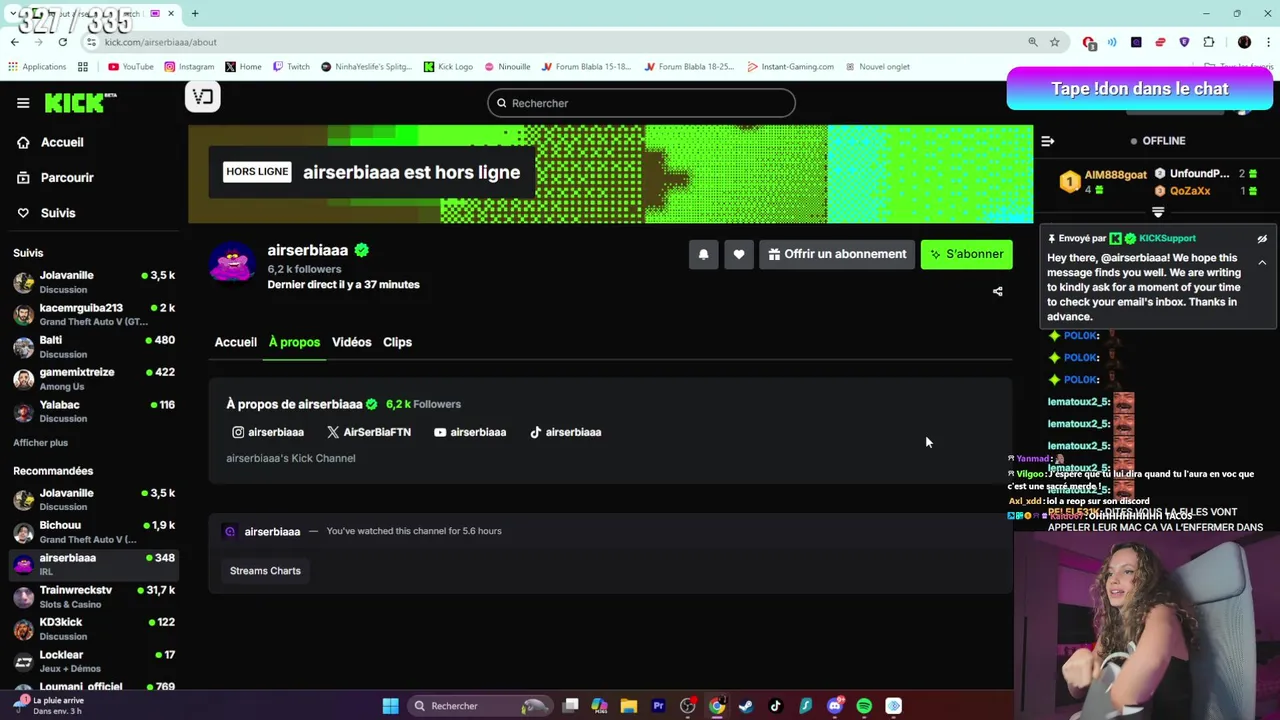Collapse the chat panel with arrow icon

1047,141
